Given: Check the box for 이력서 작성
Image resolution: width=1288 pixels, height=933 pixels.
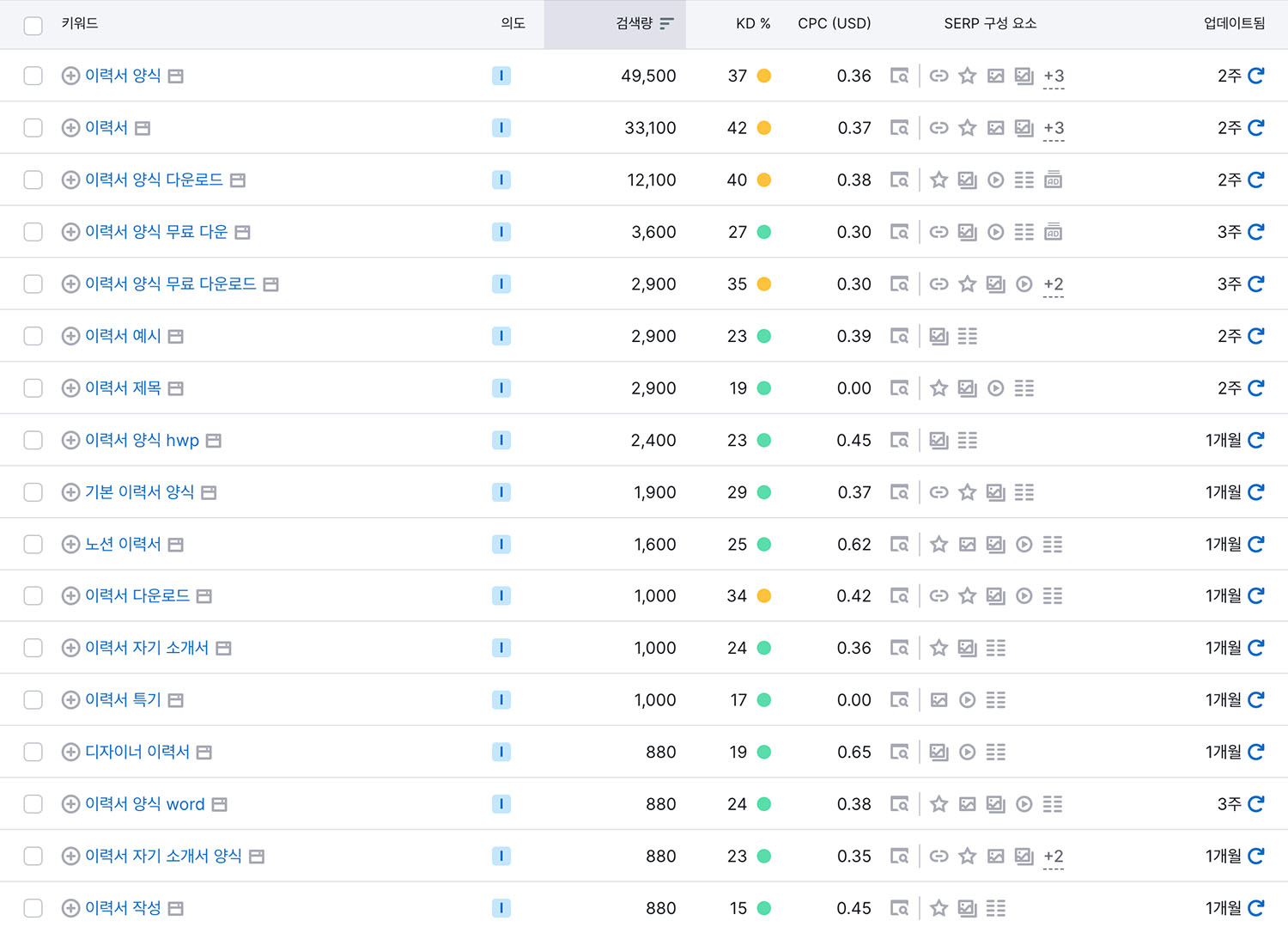Looking at the screenshot, I should [x=33, y=908].
